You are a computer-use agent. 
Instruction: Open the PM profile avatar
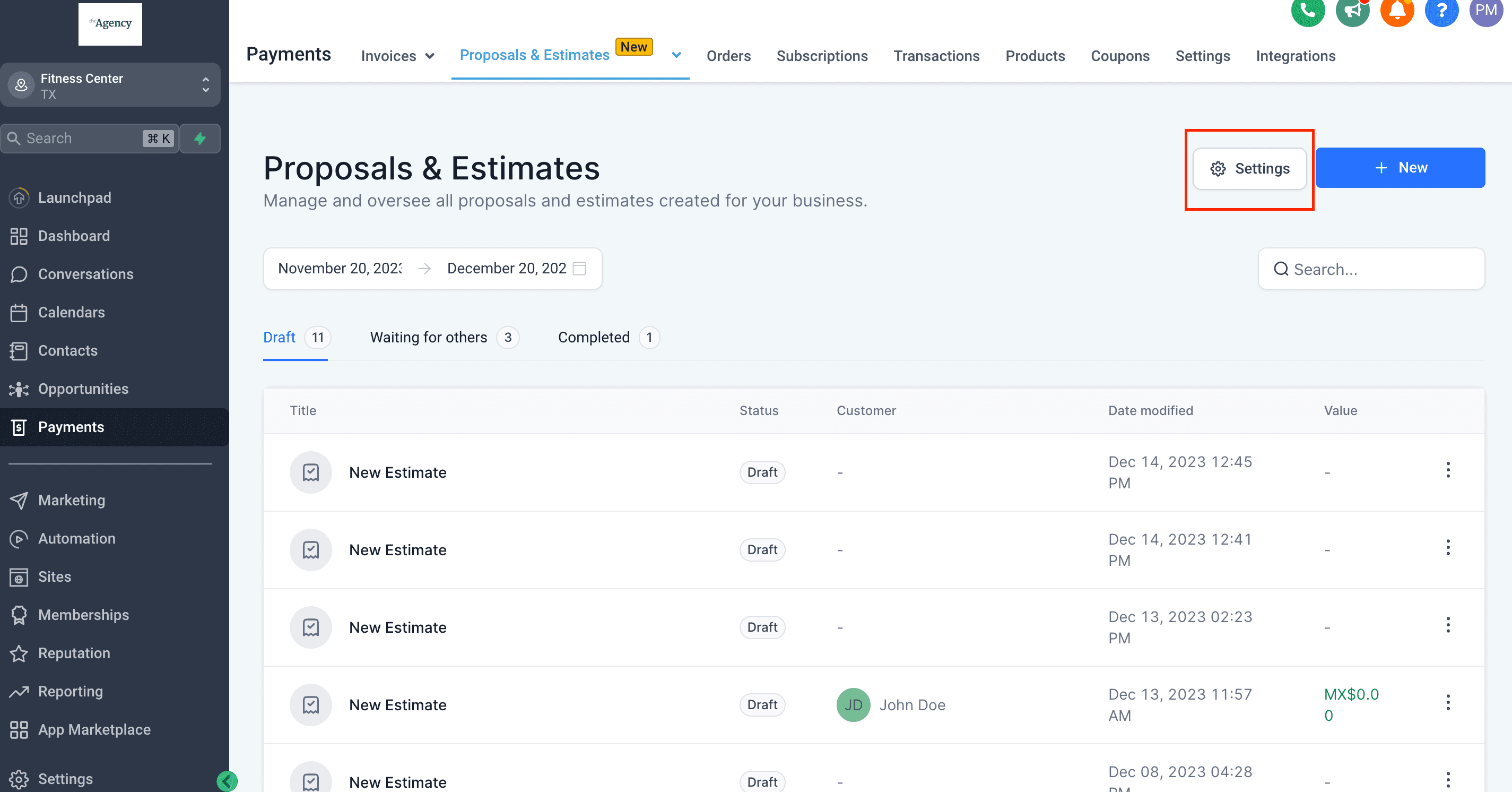(x=1486, y=11)
